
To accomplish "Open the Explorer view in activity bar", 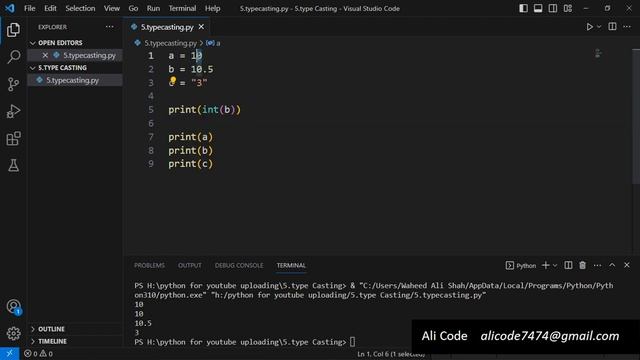I will pyautogui.click(x=13, y=30).
